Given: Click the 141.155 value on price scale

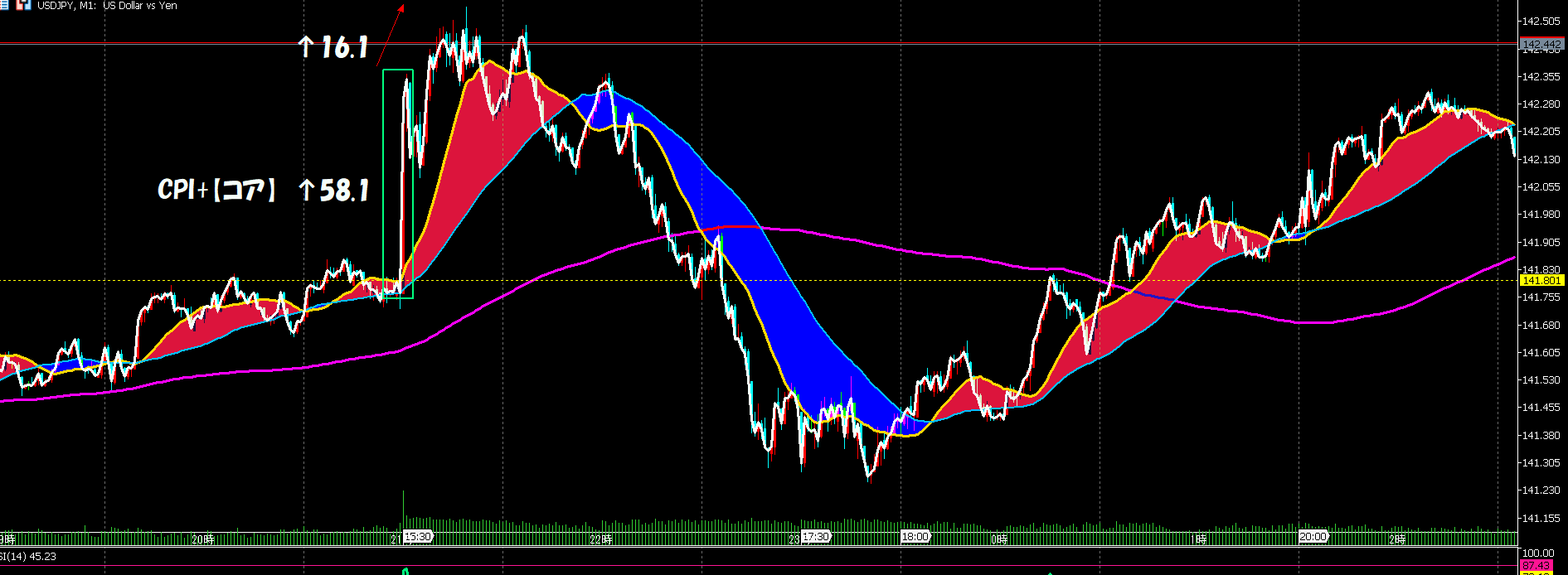Looking at the screenshot, I should 1541,519.
